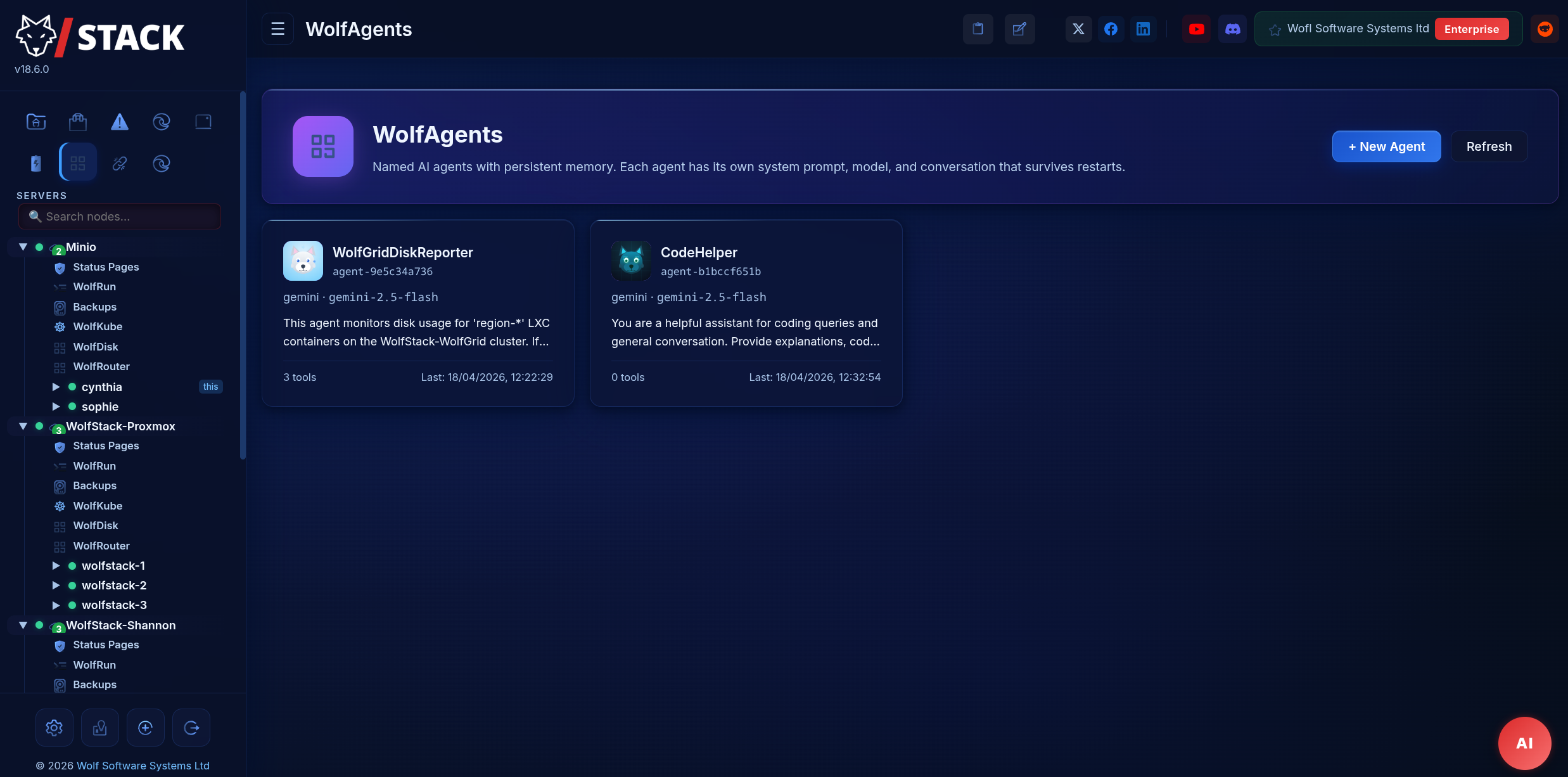Open Status Pages under Minio
The height and width of the screenshot is (777, 1568).
tap(106, 267)
